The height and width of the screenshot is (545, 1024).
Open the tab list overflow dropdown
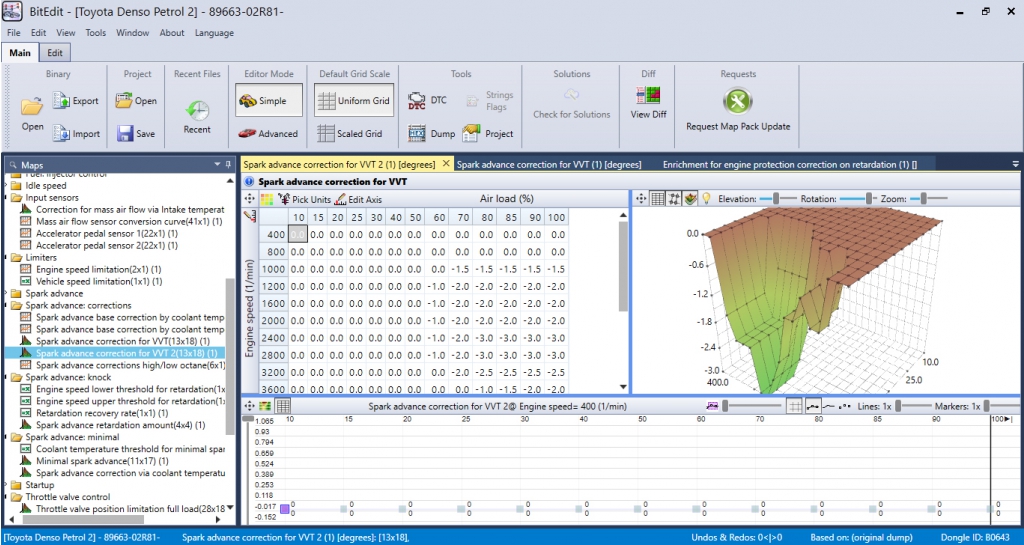point(1016,164)
